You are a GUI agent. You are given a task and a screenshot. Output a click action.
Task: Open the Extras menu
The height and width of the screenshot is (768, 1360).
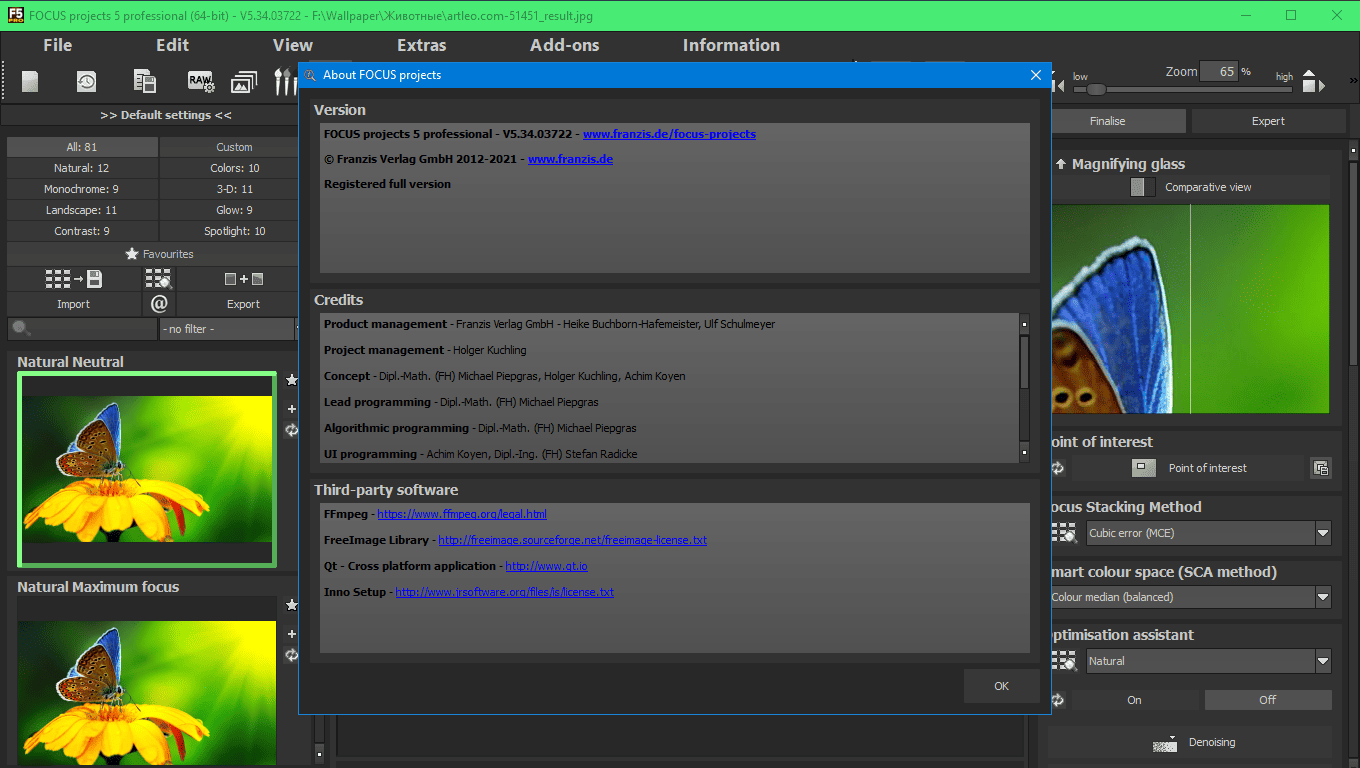coord(422,45)
